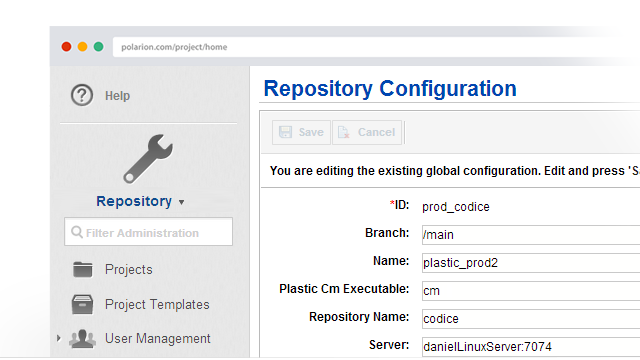
Task: Click the red close window dot
Action: [x=67, y=47]
